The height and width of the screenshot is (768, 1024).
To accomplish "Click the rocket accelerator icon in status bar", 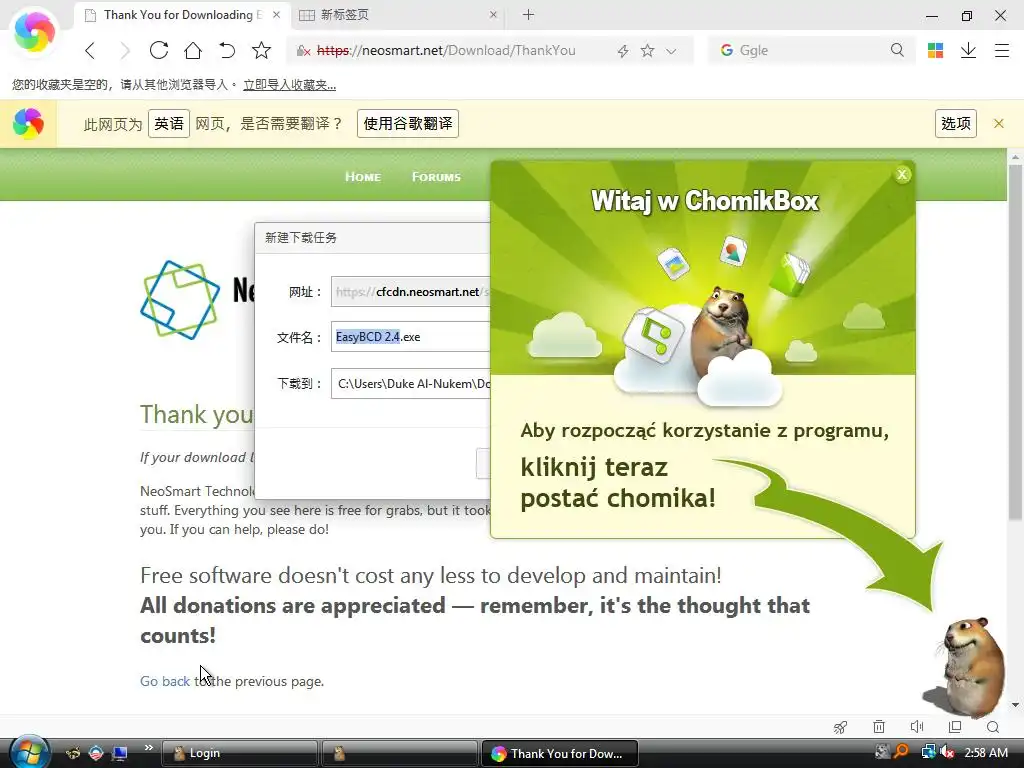I will [x=840, y=727].
